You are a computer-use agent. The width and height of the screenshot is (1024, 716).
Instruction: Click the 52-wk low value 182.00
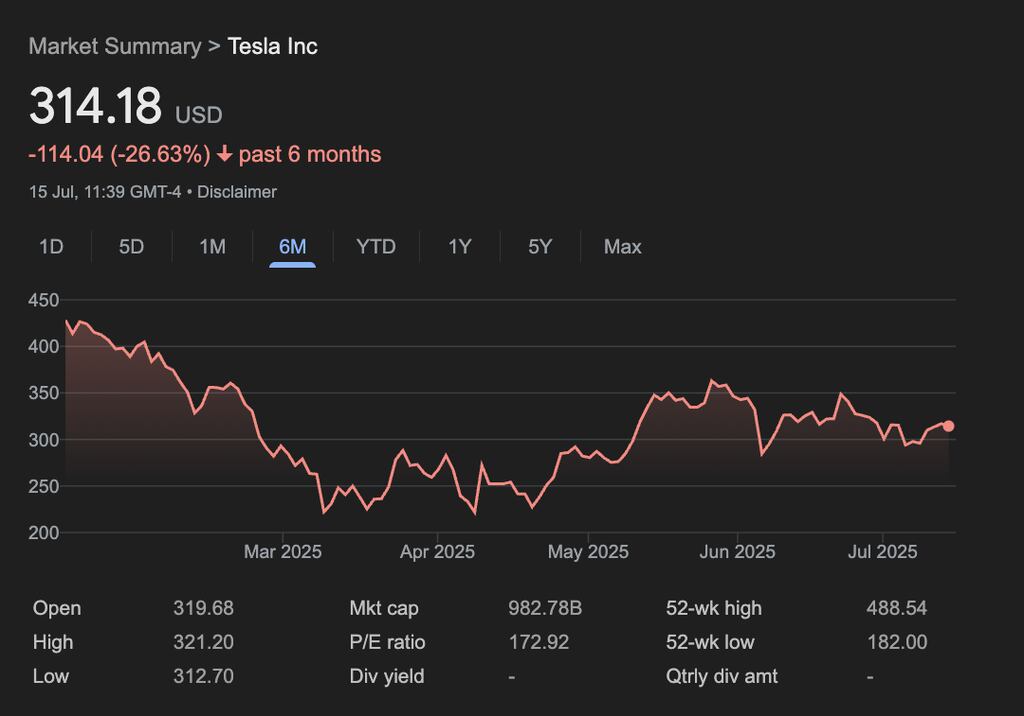pyautogui.click(x=897, y=642)
